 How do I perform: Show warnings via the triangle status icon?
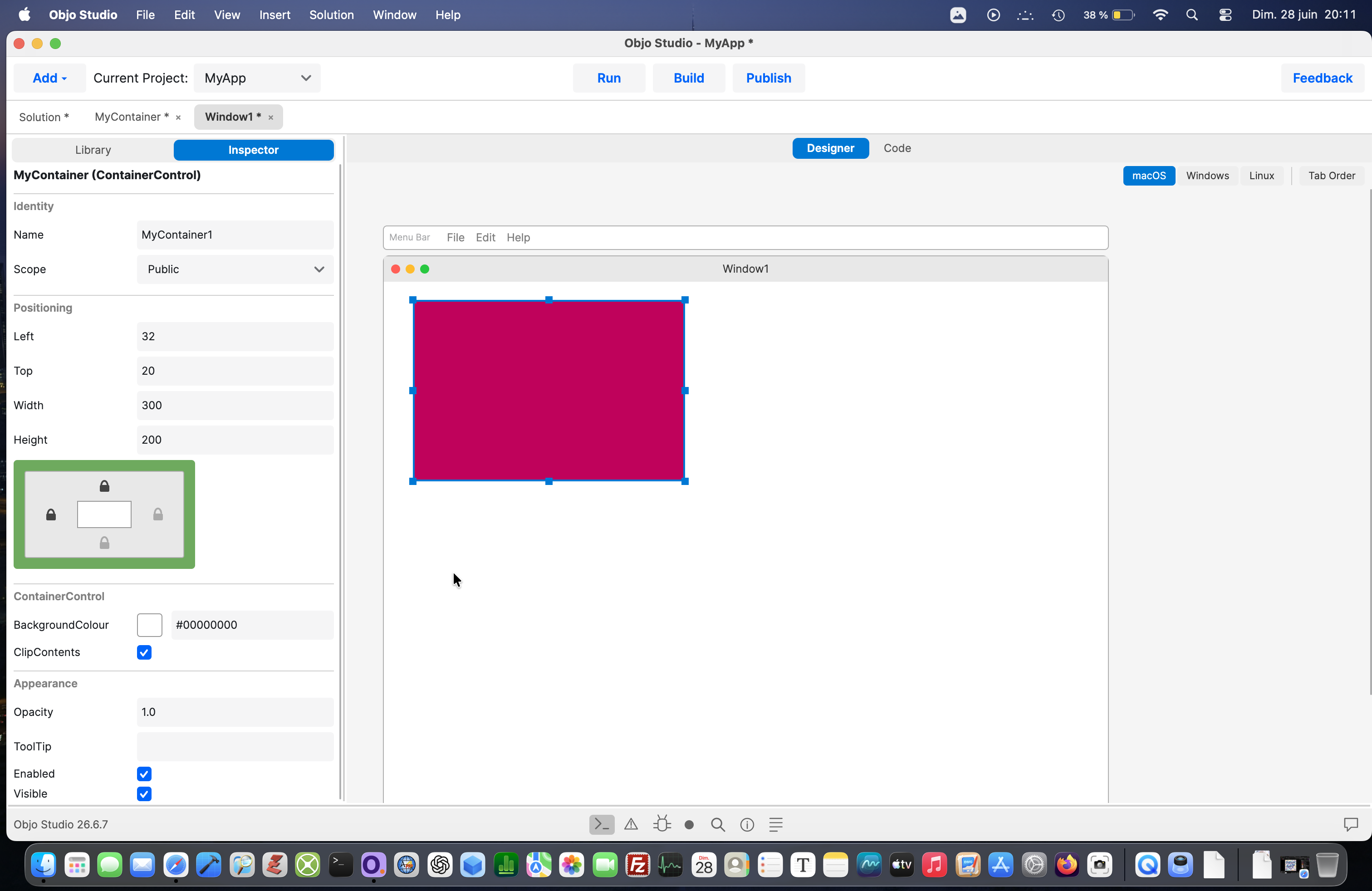[x=631, y=825]
